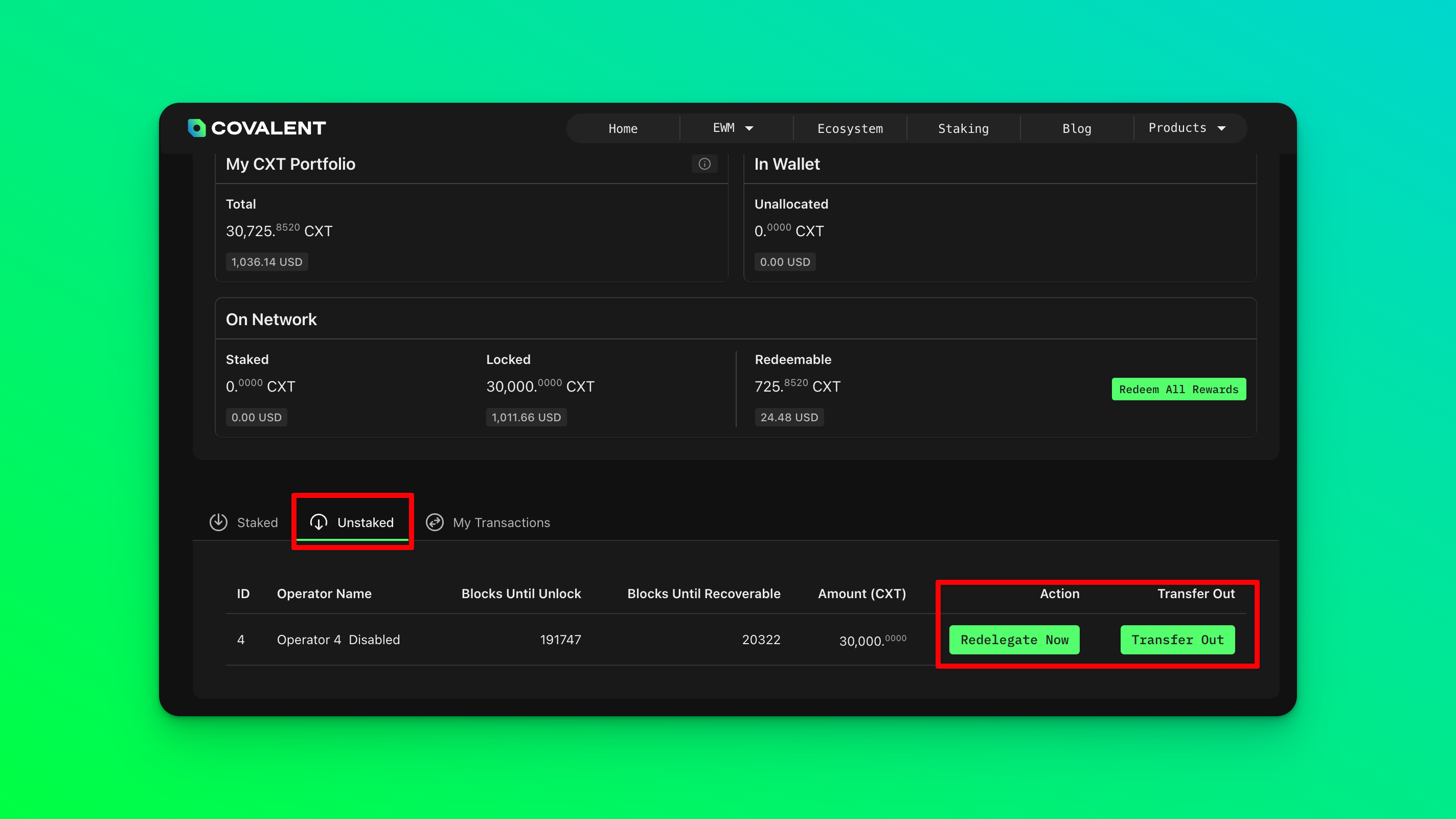Click the Transfer Out button

(x=1177, y=639)
